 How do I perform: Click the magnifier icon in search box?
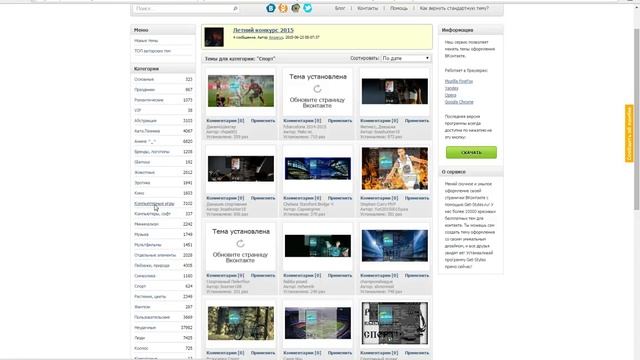[235, 8]
